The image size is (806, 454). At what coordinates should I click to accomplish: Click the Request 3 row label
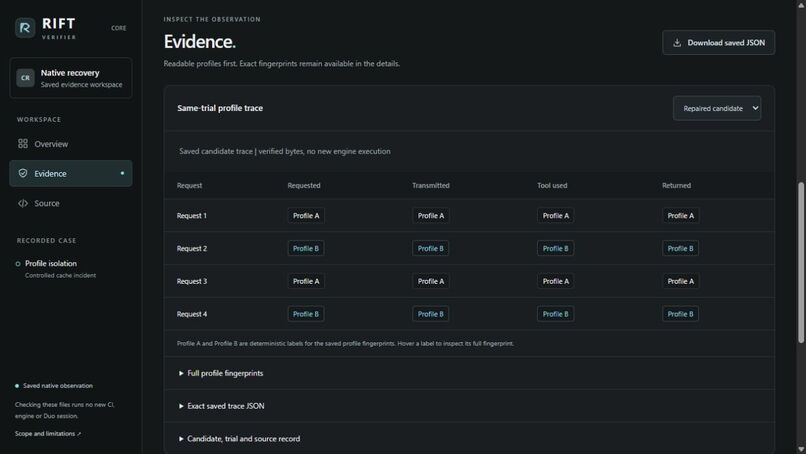point(192,281)
